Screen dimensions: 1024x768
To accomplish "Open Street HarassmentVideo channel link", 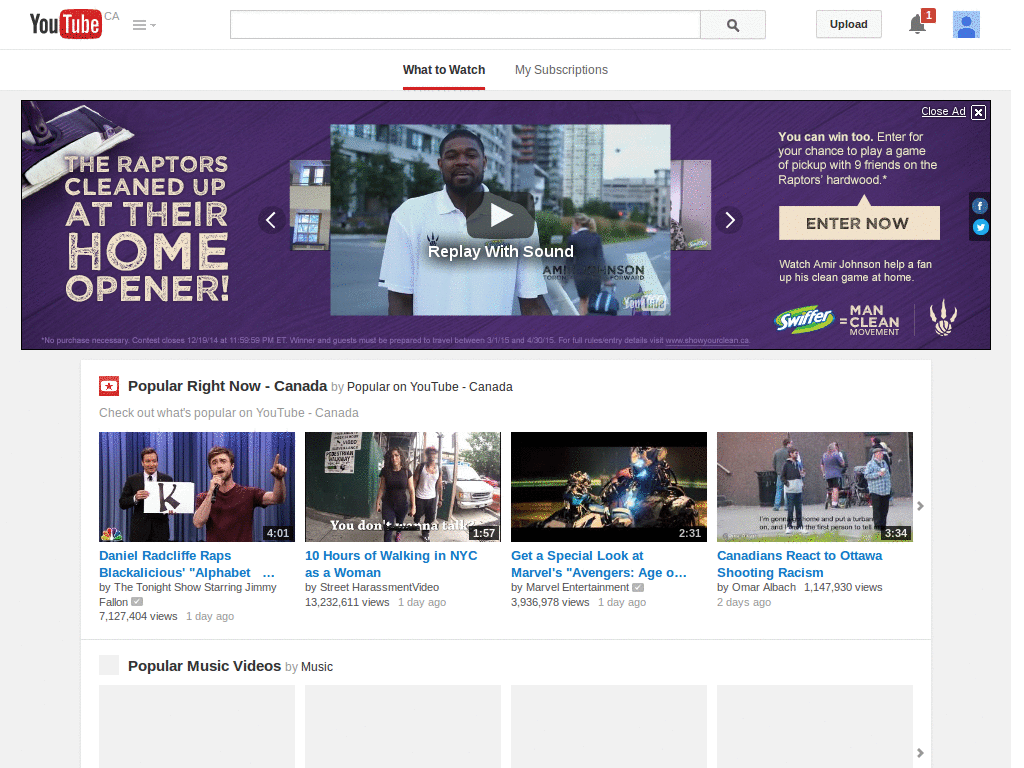I will tap(379, 587).
